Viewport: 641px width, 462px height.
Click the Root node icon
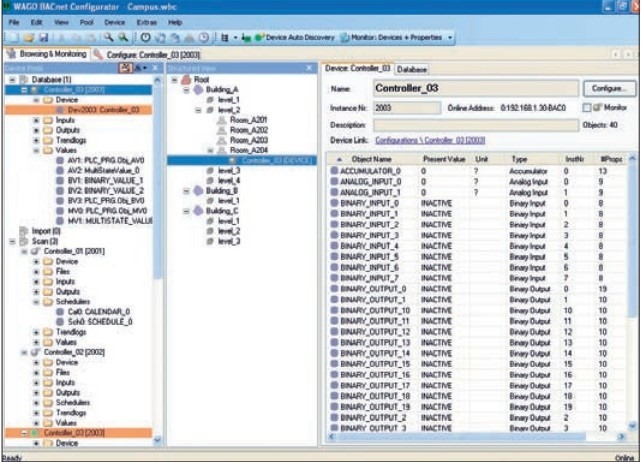[x=186, y=79]
